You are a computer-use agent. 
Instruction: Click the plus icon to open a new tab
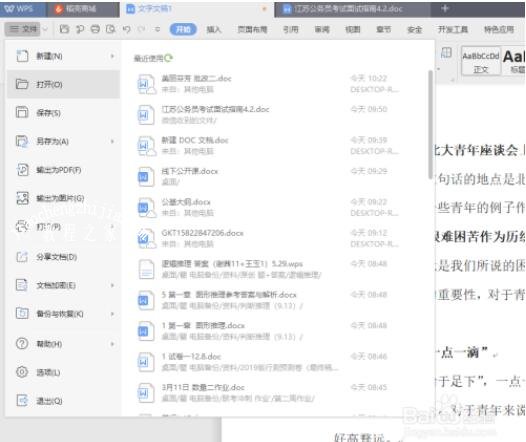pyautogui.click(x=445, y=8)
